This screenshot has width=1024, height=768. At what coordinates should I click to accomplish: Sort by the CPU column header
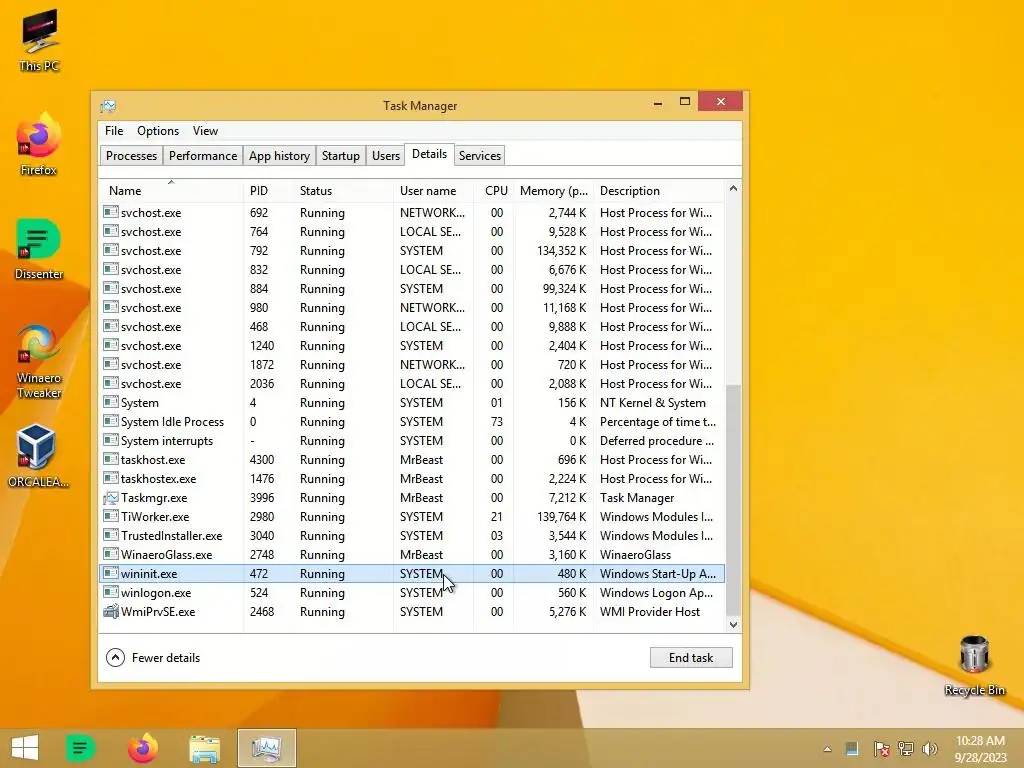494,191
